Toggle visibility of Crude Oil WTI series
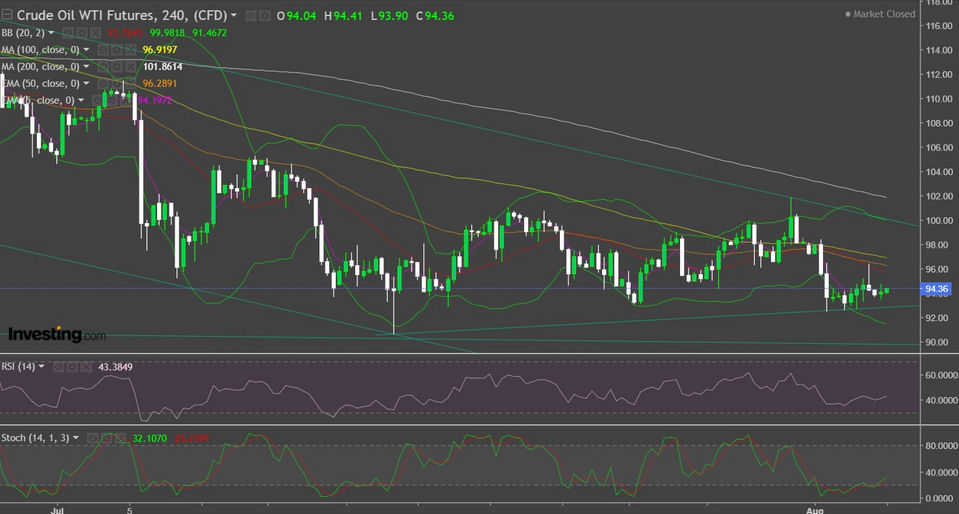 click(x=250, y=15)
